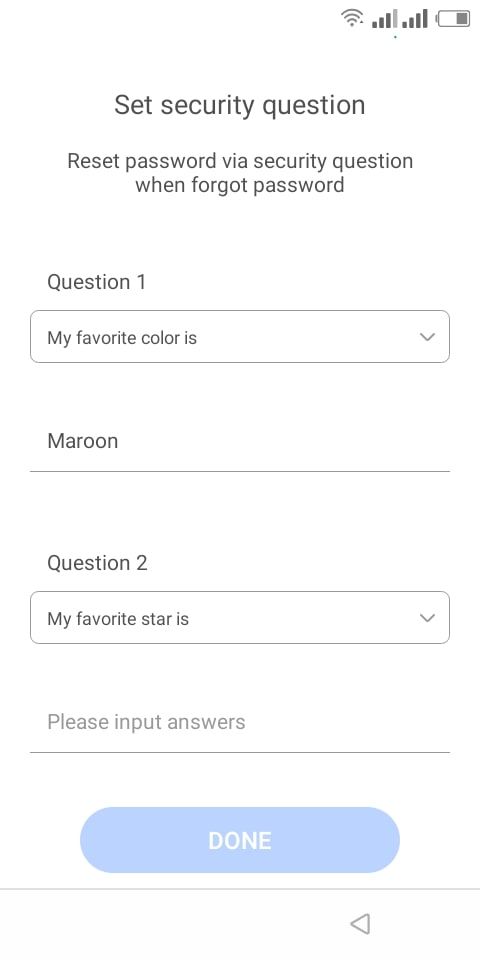Tap the second cellular signal bars icon

point(416,18)
